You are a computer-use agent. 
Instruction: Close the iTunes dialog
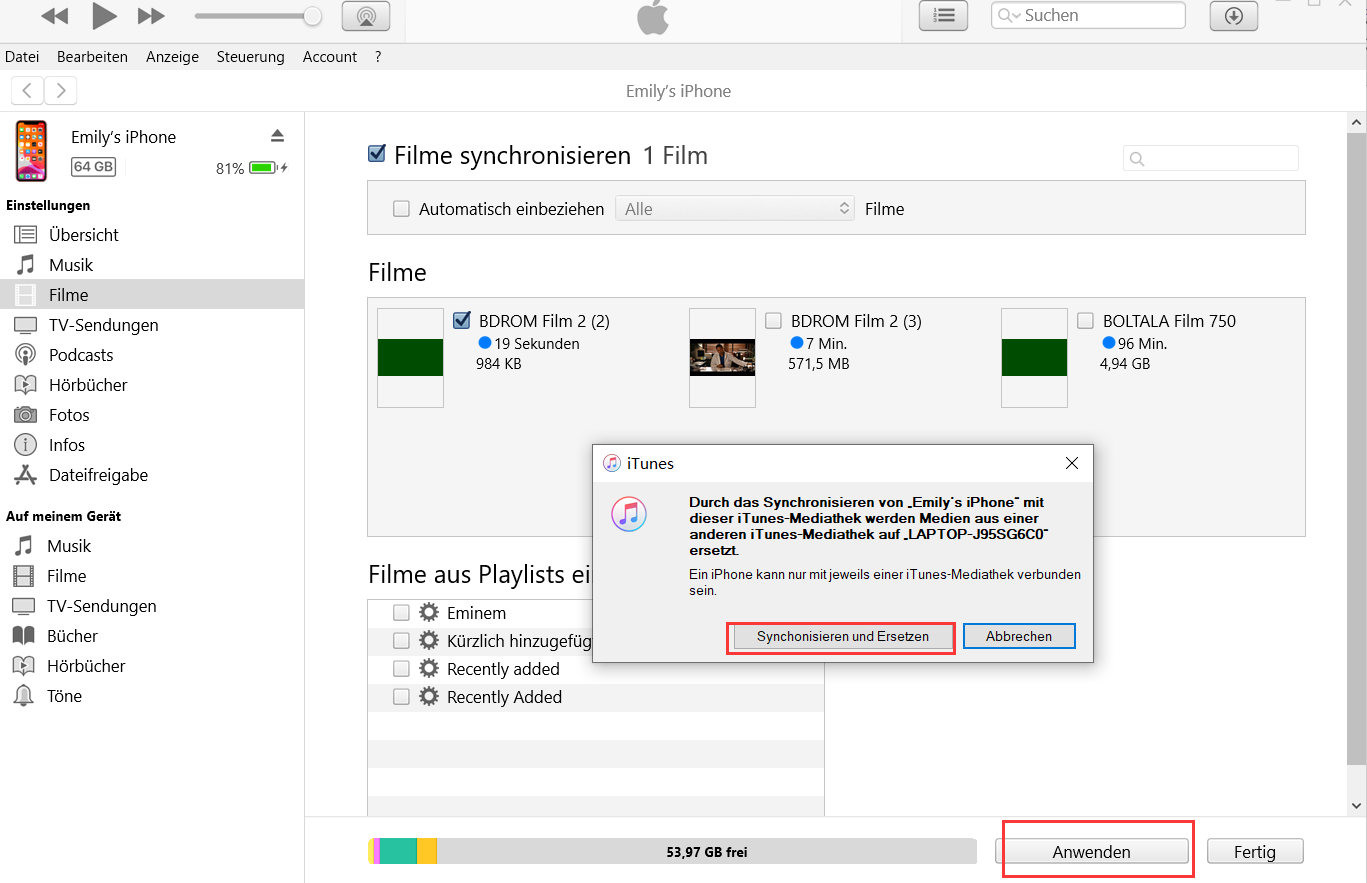tap(1072, 463)
